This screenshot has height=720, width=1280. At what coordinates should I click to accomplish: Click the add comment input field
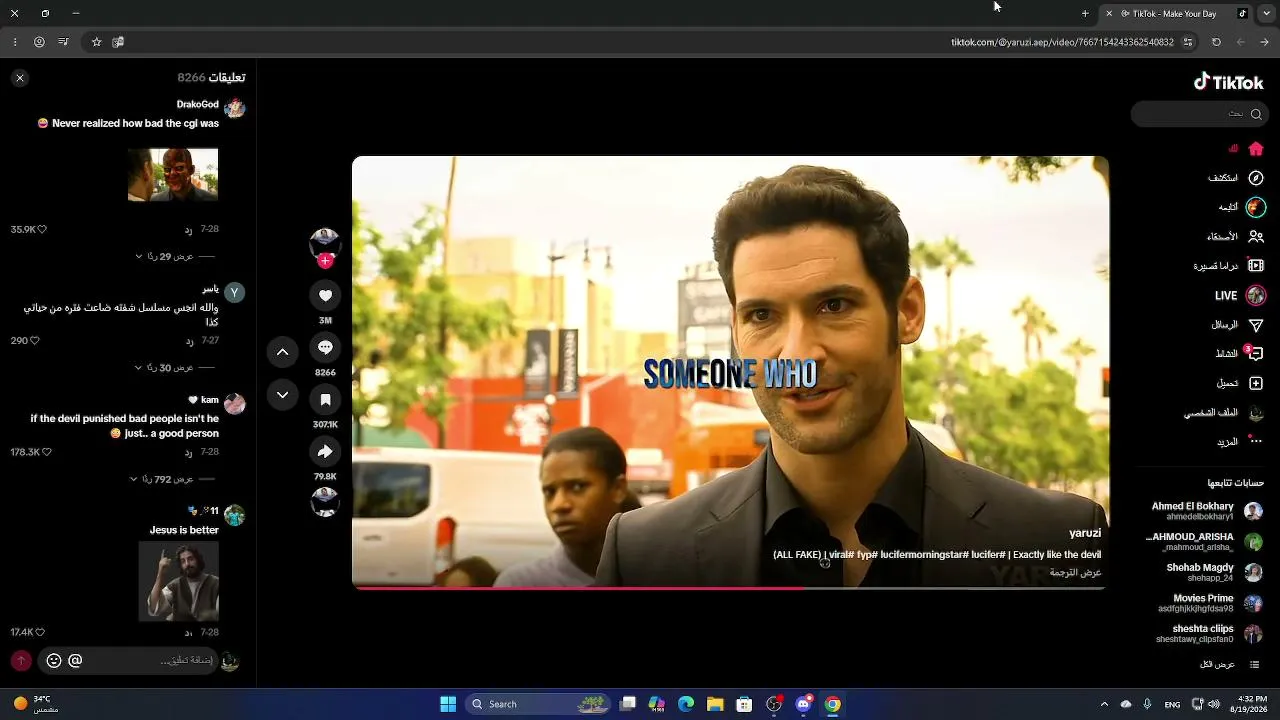(128, 661)
